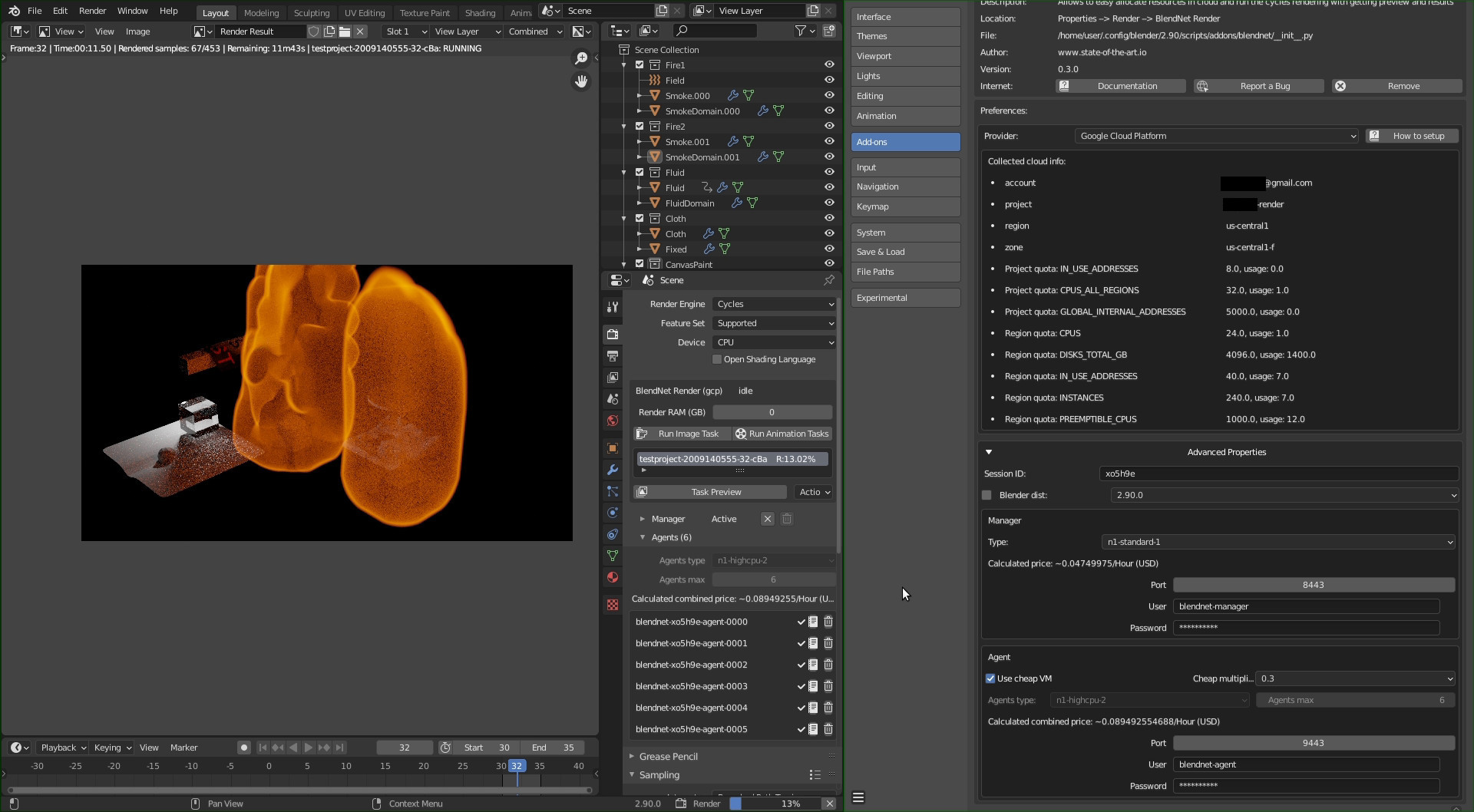
Task: Click the Task Preview button
Action: (710, 492)
